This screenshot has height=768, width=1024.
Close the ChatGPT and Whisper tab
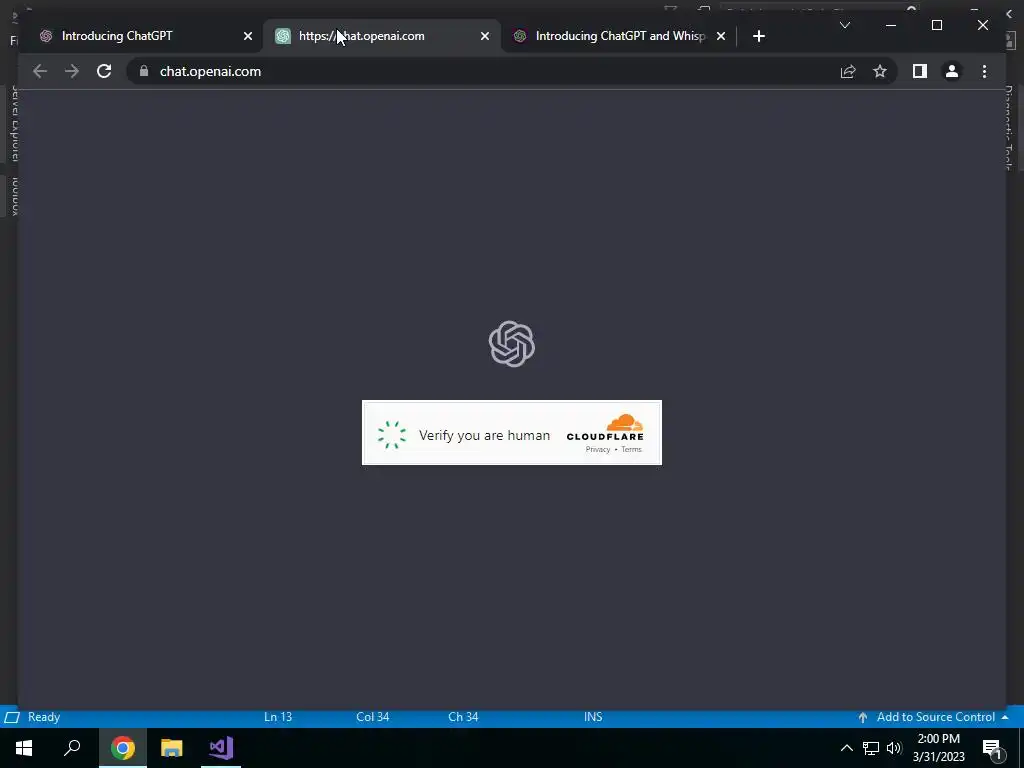click(721, 37)
